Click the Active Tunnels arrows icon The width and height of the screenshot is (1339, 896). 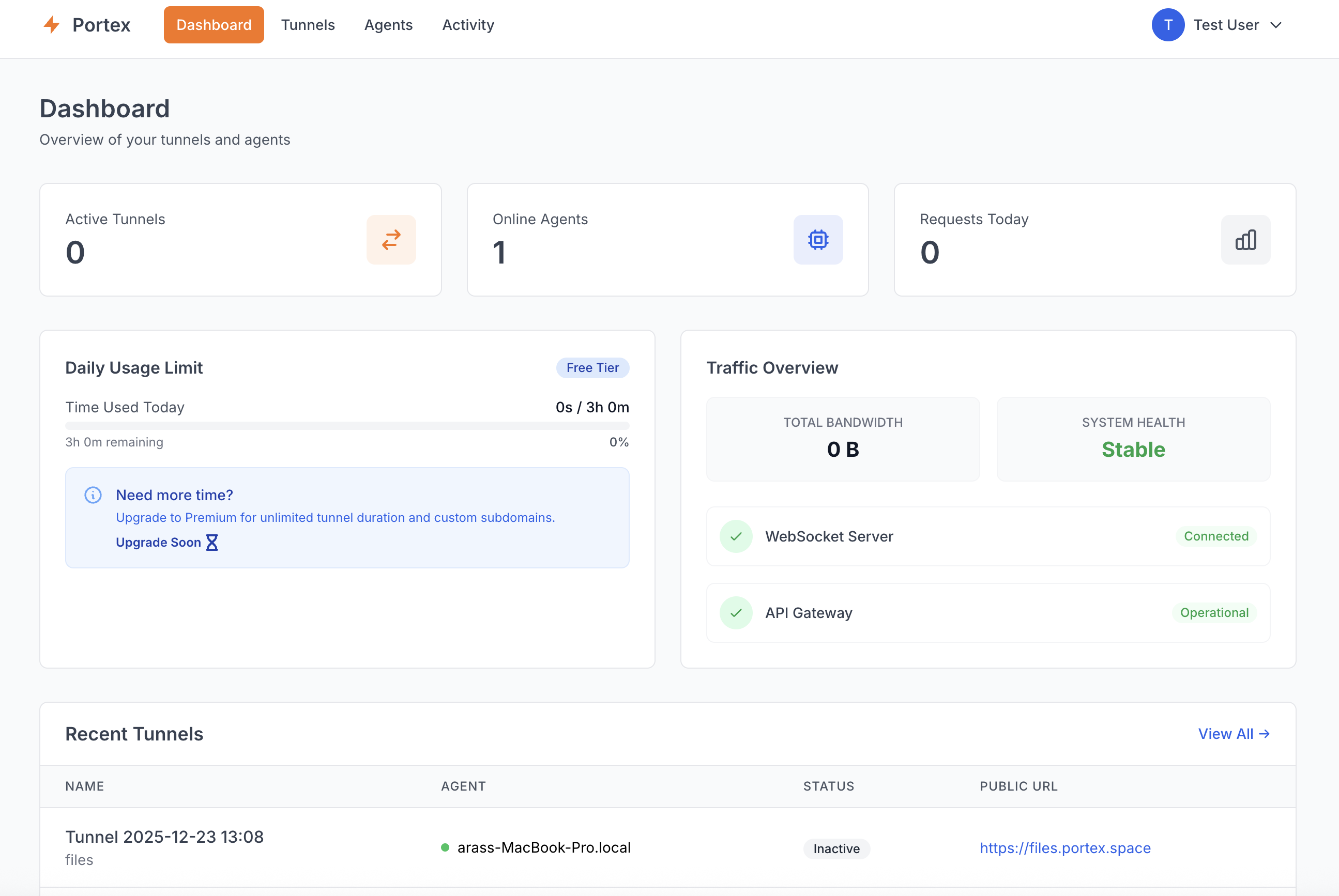[391, 240]
